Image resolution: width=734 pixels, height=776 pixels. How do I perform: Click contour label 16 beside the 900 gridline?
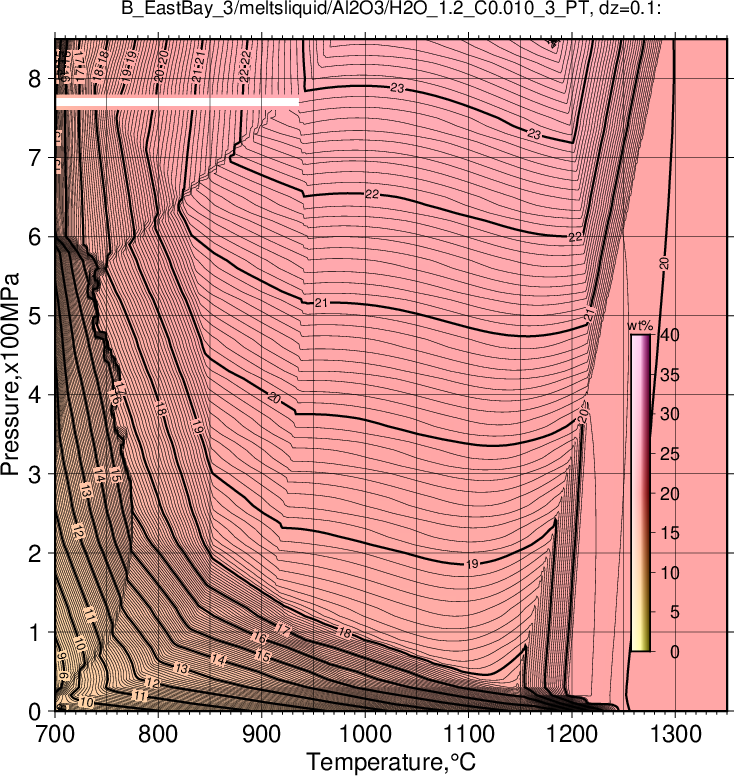259,637
